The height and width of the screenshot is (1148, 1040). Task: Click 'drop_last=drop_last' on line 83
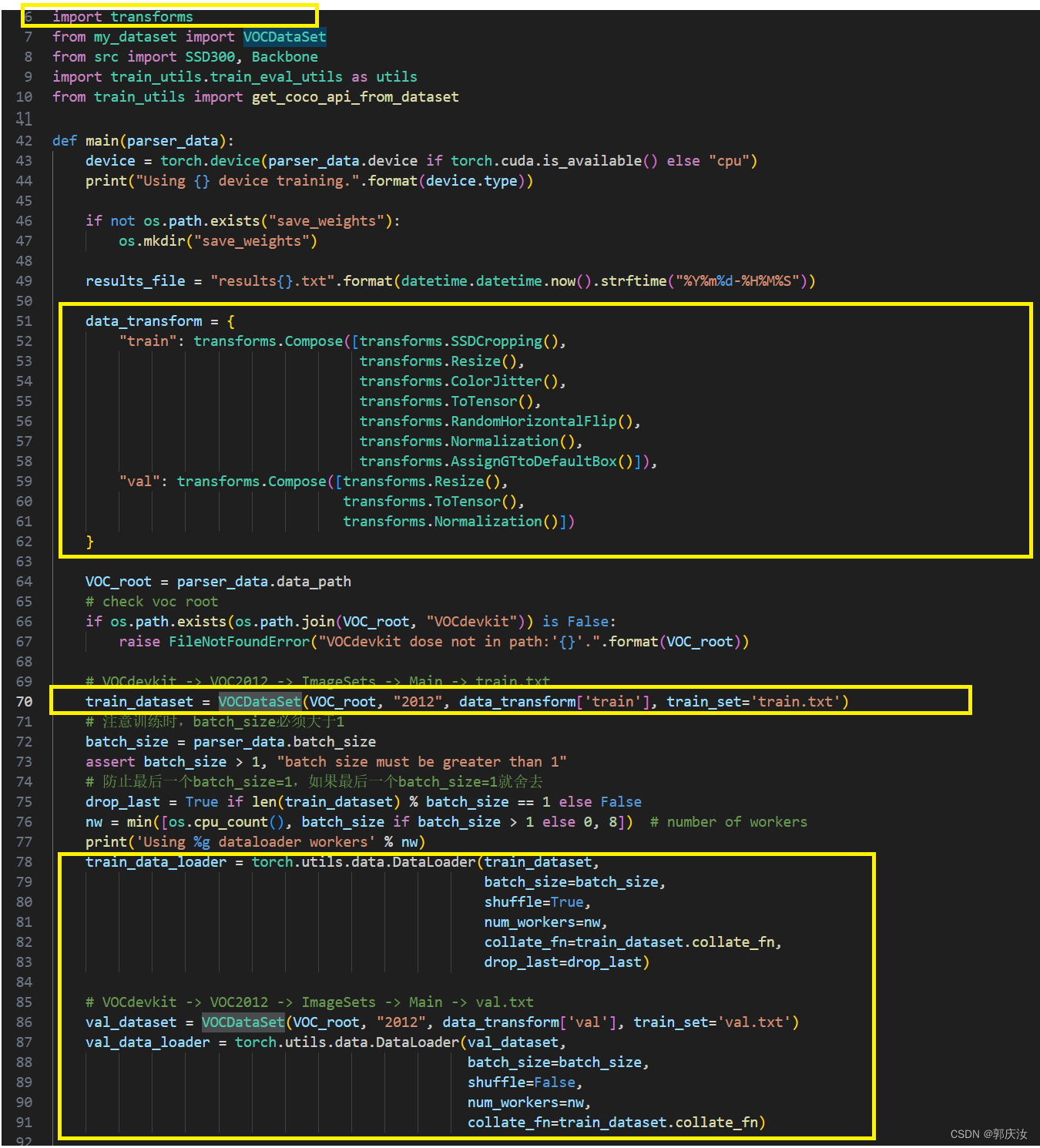coord(562,962)
